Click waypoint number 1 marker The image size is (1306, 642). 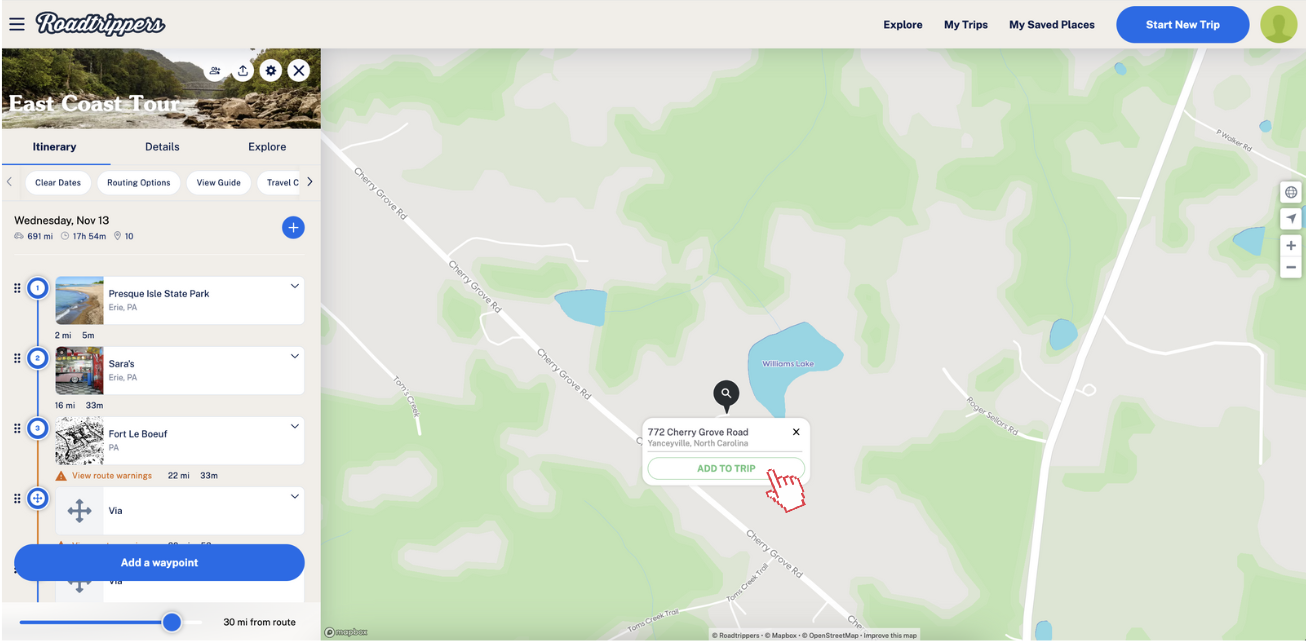(38, 288)
